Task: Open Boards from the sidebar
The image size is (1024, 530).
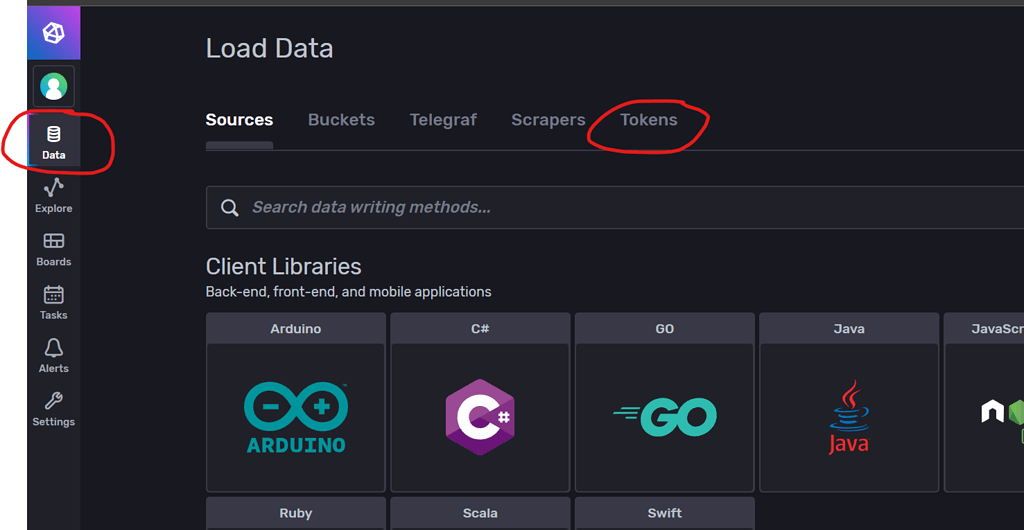Action: [54, 250]
